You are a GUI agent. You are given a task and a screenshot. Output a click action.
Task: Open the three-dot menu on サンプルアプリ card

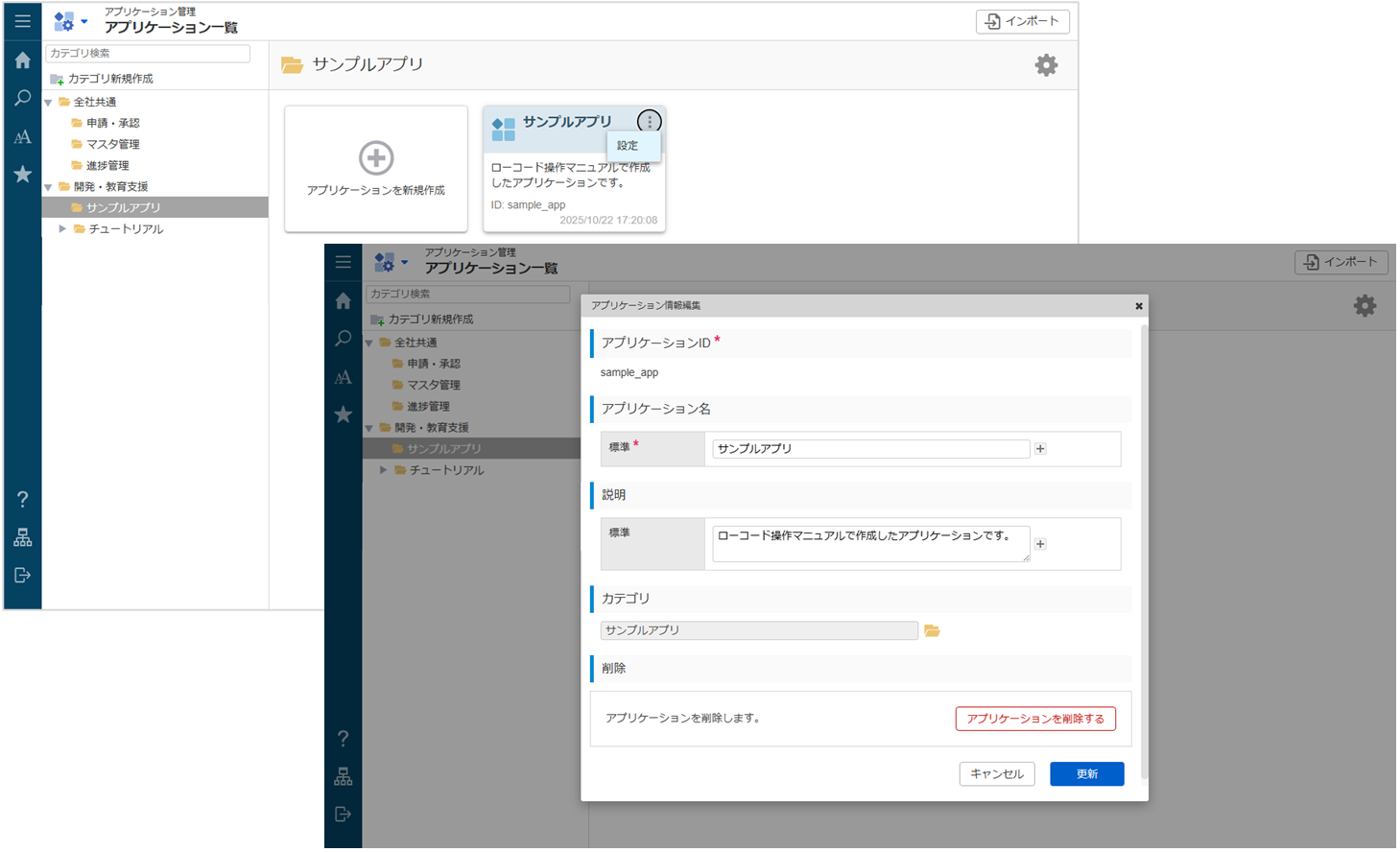click(x=650, y=122)
